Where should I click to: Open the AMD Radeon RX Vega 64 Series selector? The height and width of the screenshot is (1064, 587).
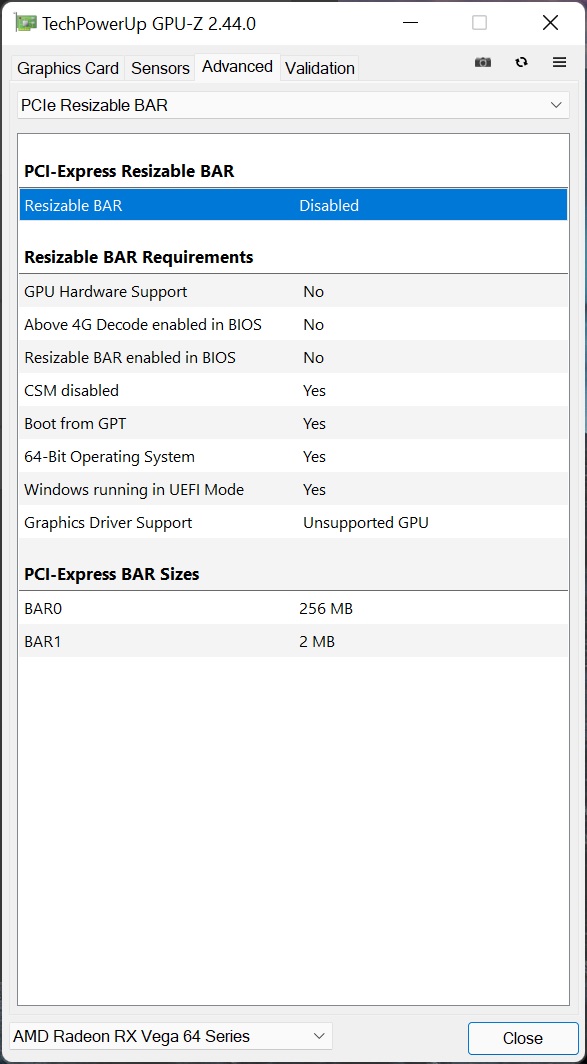click(171, 1036)
